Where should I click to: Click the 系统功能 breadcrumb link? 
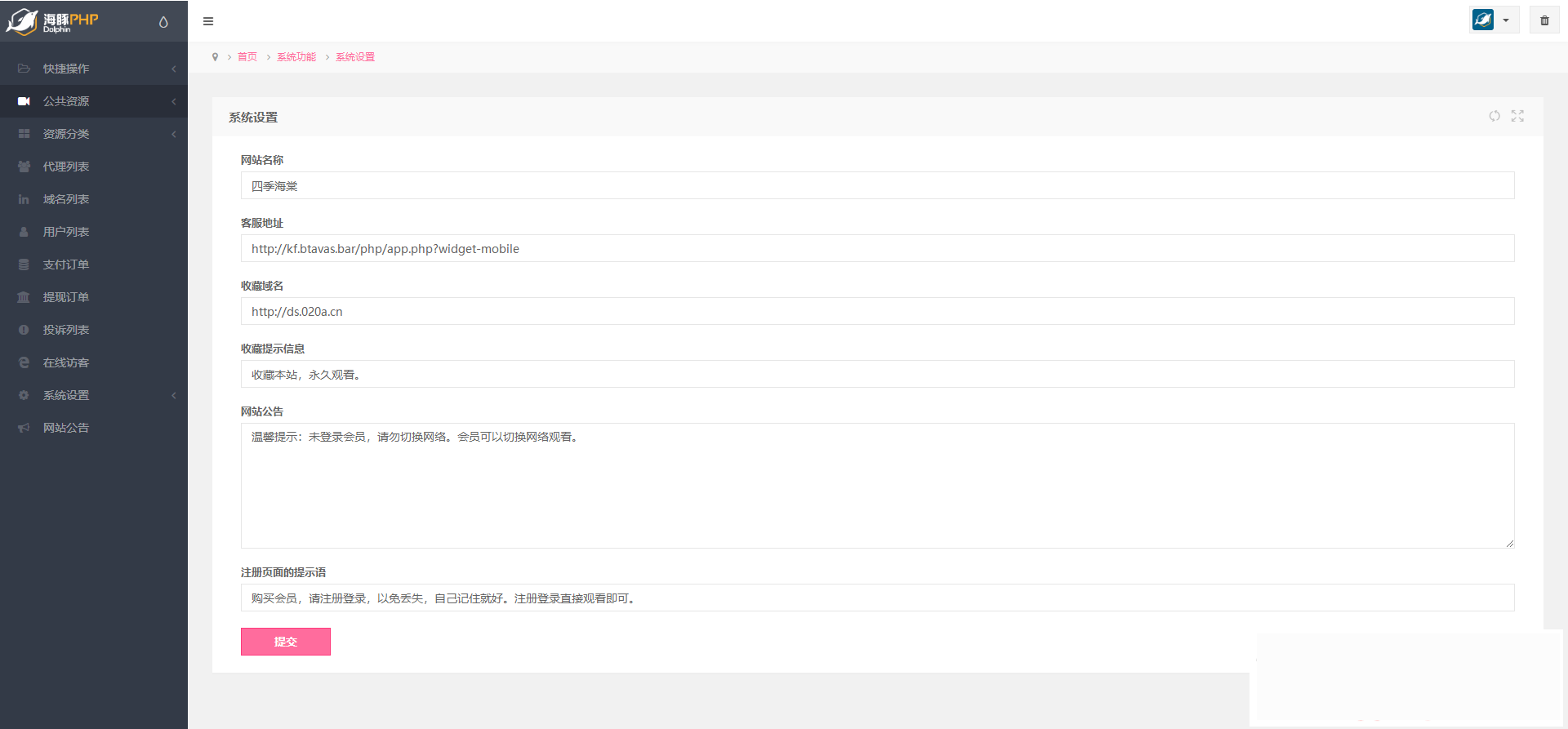coord(296,57)
